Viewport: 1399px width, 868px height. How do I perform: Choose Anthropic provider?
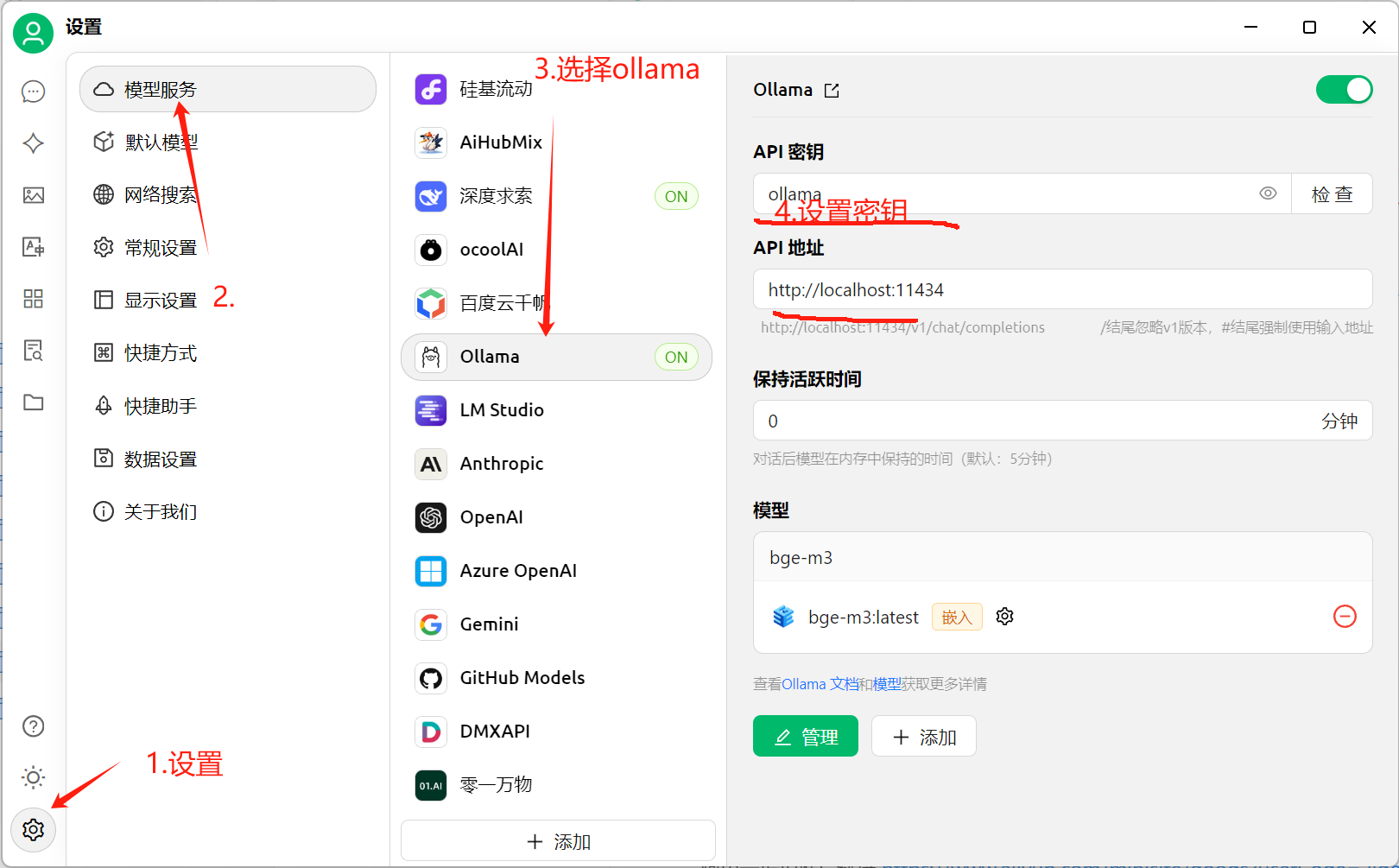556,464
